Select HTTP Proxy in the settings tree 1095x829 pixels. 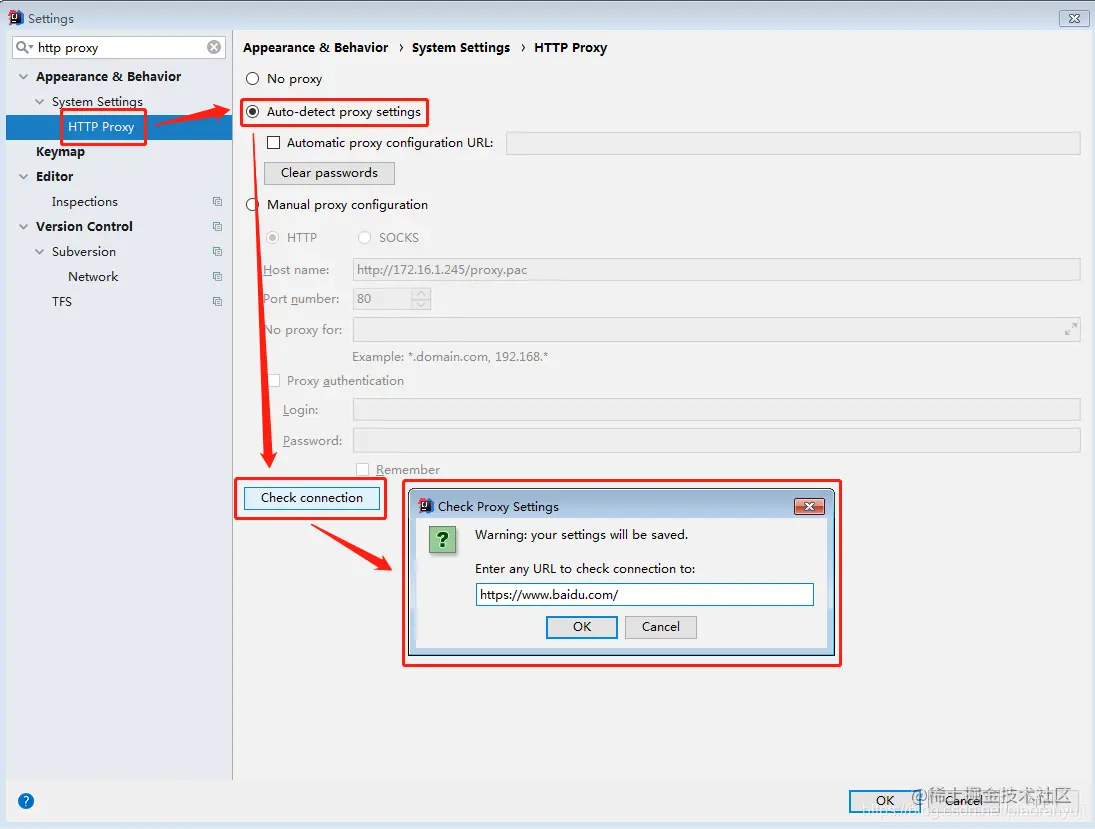[101, 126]
